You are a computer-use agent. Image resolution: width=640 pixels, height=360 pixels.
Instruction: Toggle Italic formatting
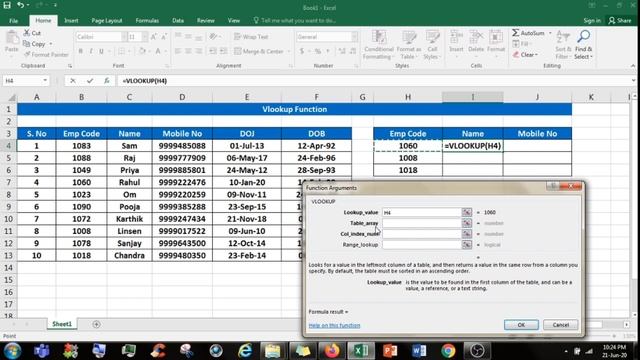point(91,51)
